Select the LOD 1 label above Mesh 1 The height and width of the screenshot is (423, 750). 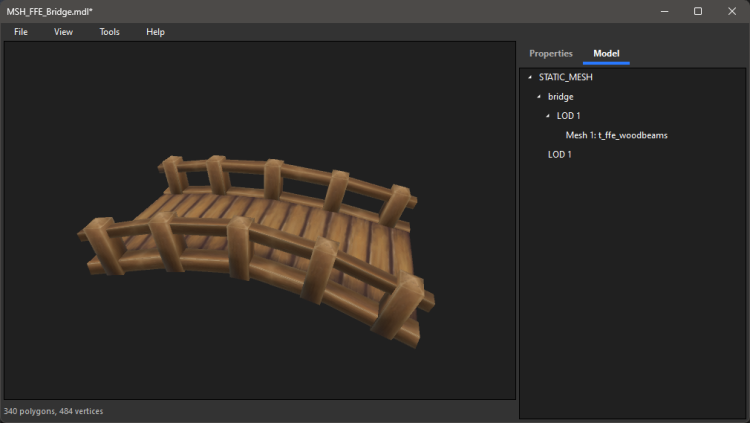pos(570,116)
